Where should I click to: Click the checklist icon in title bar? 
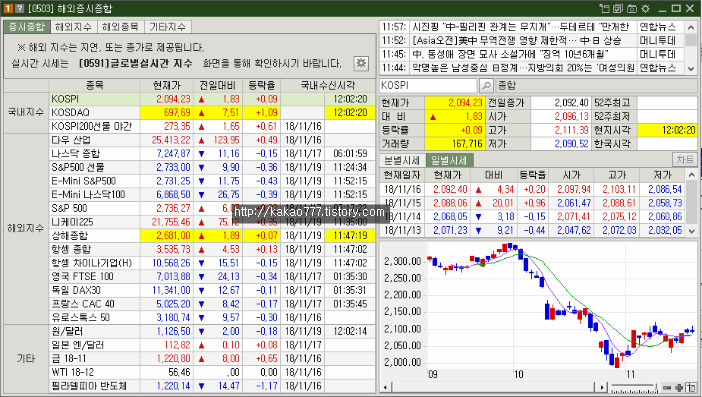coord(618,8)
